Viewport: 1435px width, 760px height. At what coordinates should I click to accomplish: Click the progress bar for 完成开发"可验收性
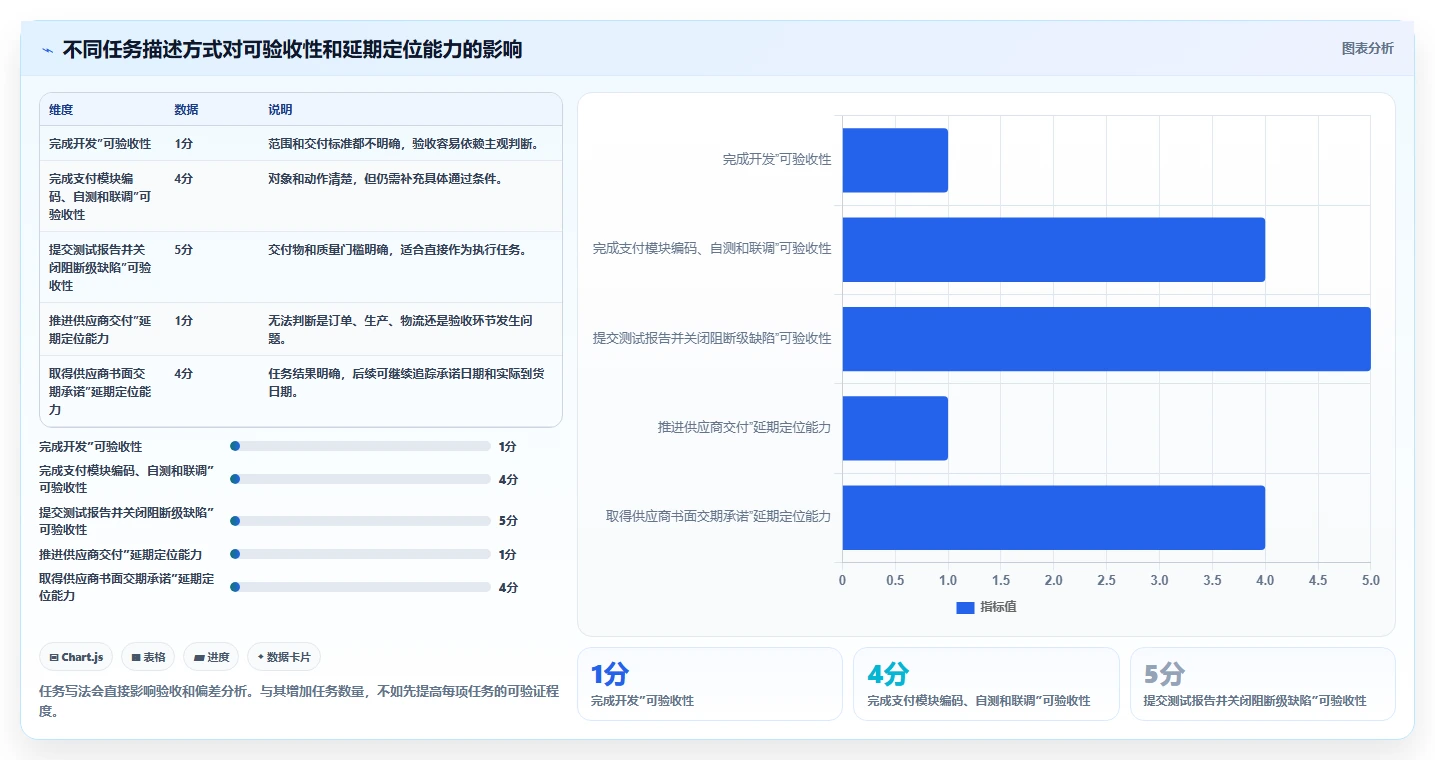[x=361, y=446]
